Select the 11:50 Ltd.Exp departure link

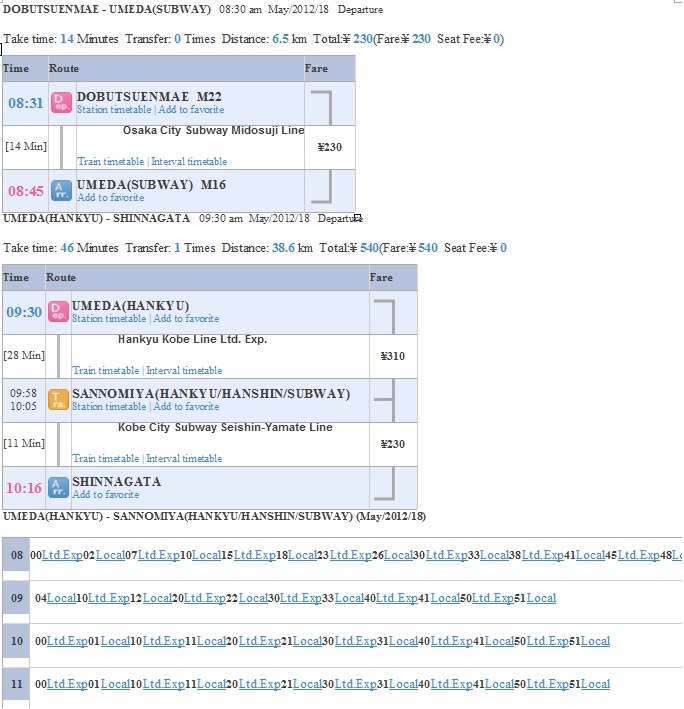[547, 684]
